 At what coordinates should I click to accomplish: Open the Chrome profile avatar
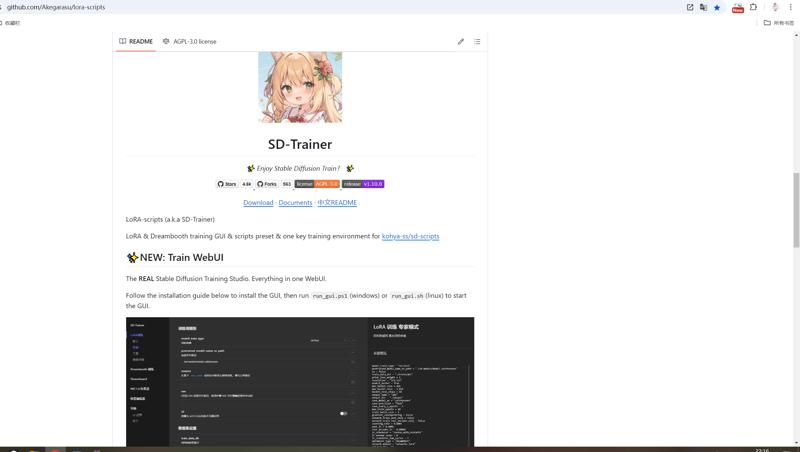click(x=775, y=7)
